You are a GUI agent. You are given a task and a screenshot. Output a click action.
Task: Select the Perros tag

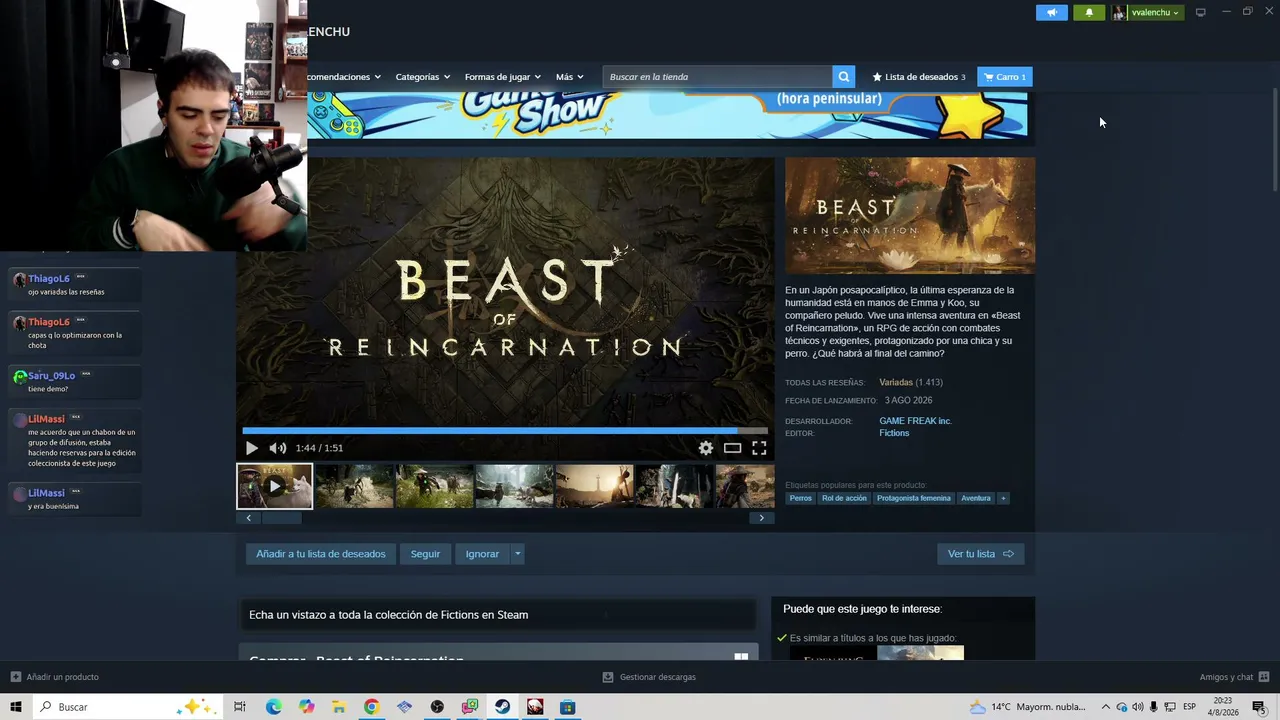point(801,498)
